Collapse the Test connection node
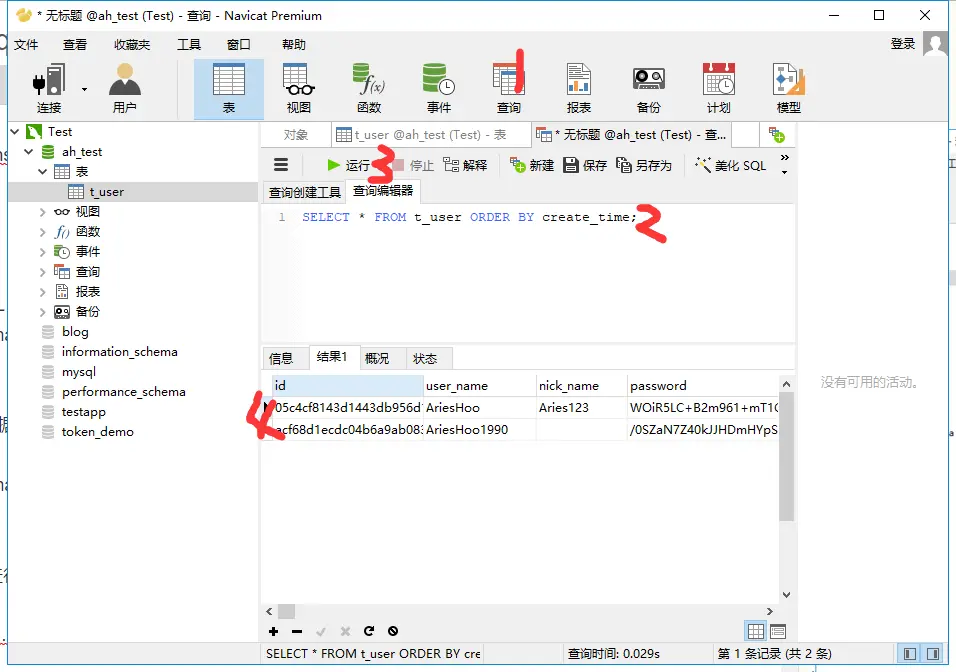The height and width of the screenshot is (672, 956). (15, 132)
